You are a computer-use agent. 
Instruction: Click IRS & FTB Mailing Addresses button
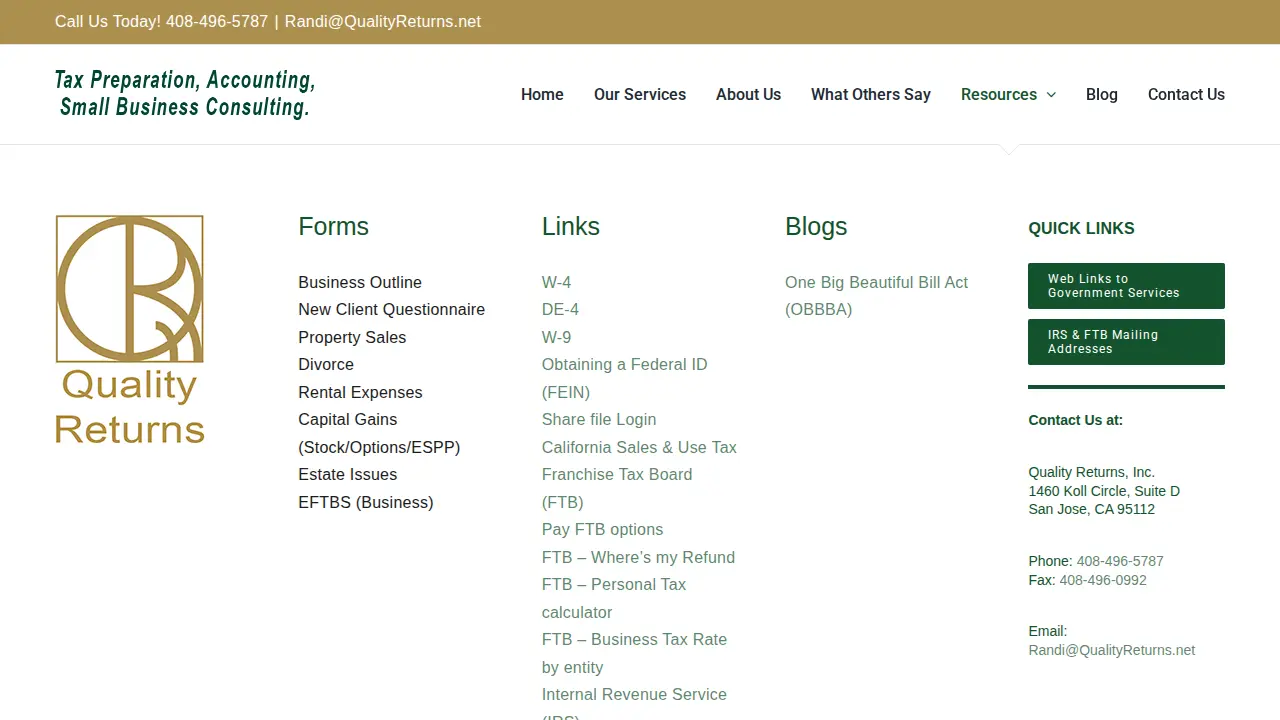1126,342
